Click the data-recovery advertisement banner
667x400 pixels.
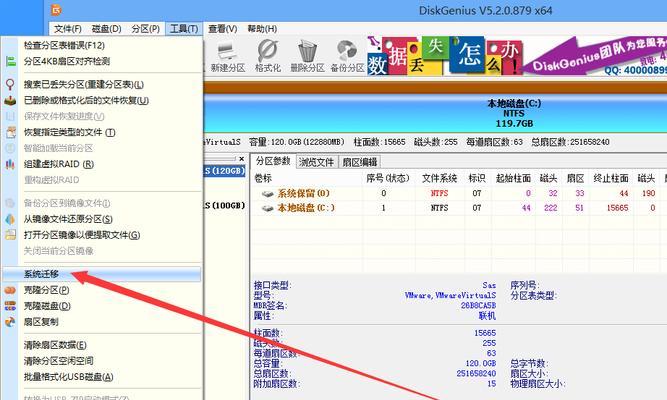point(517,56)
